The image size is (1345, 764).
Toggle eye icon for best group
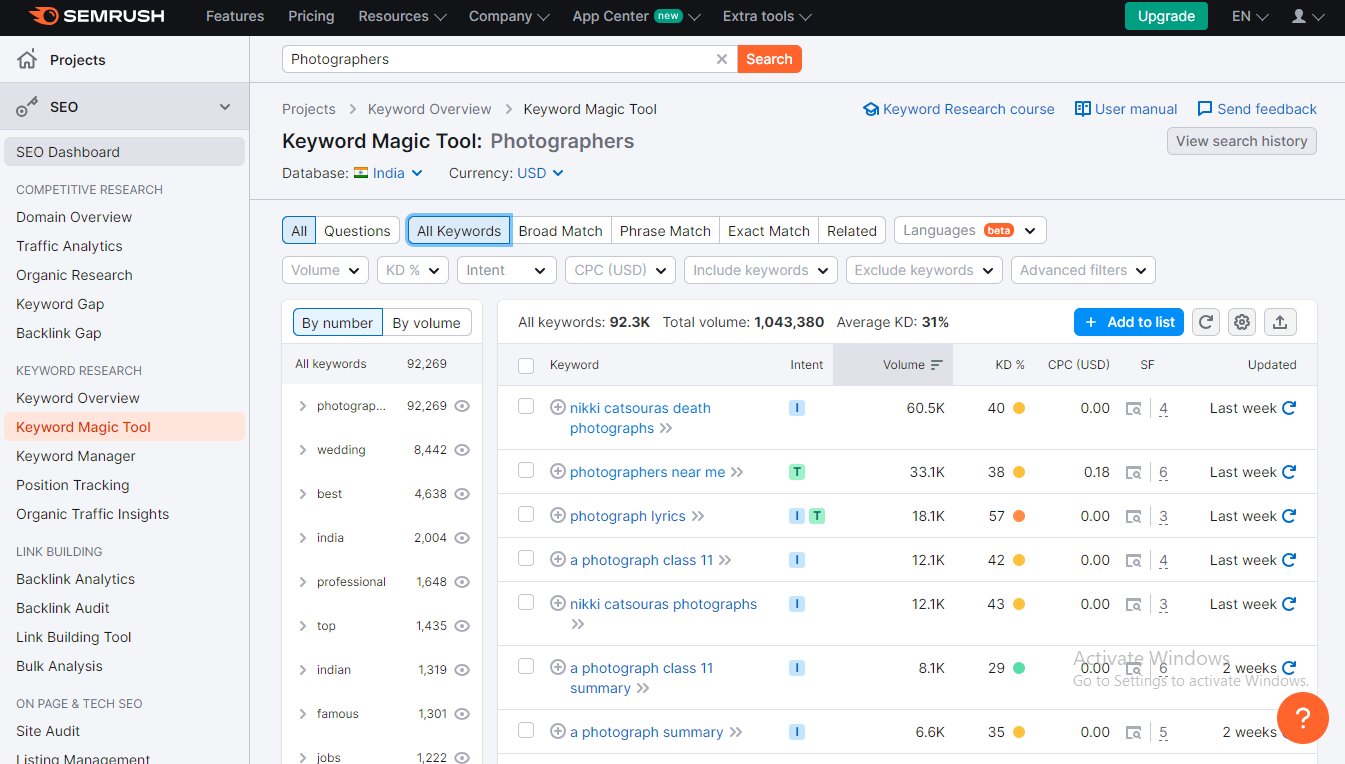[462, 494]
